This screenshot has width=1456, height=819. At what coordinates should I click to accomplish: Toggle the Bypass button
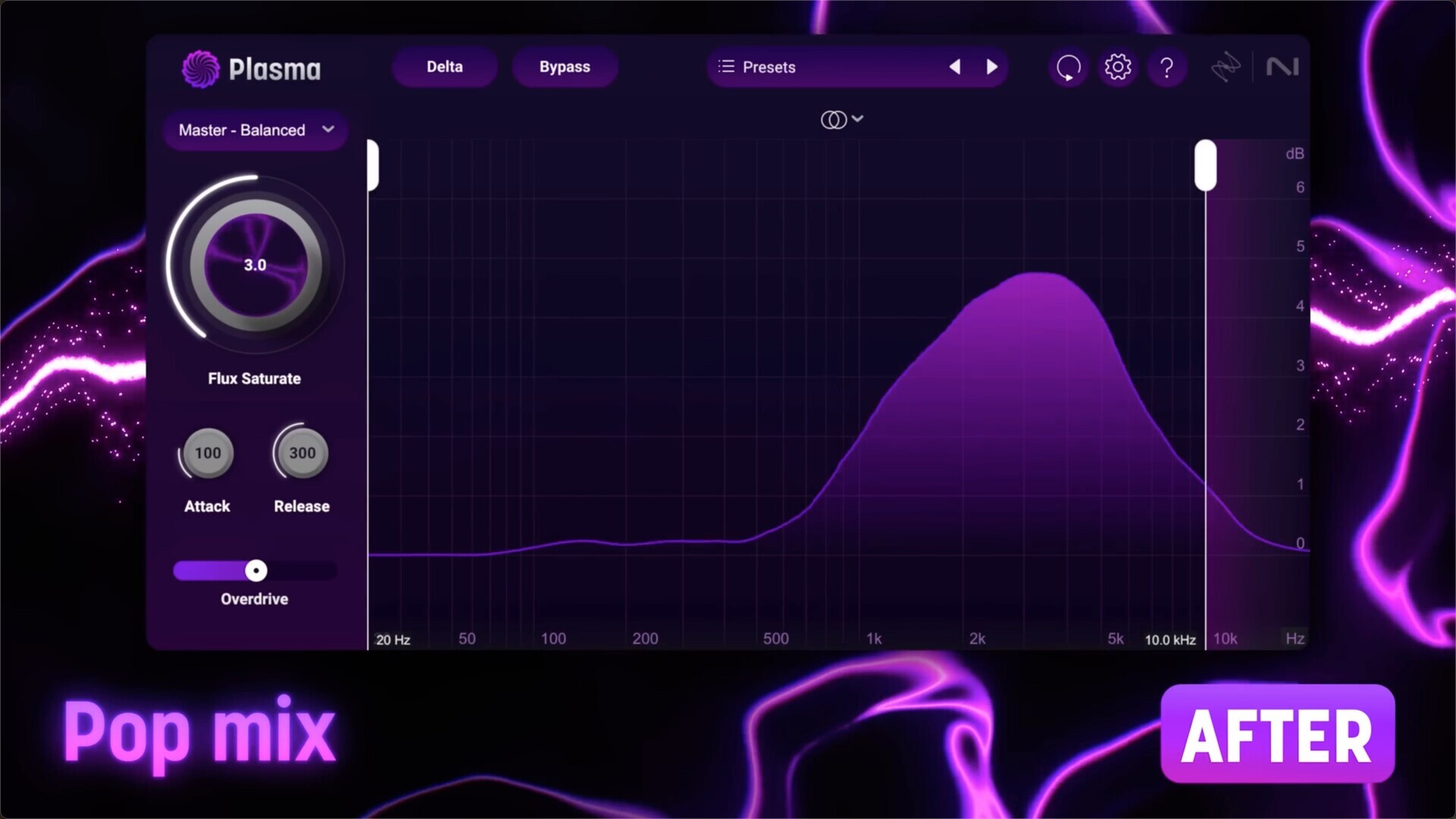[x=565, y=67]
